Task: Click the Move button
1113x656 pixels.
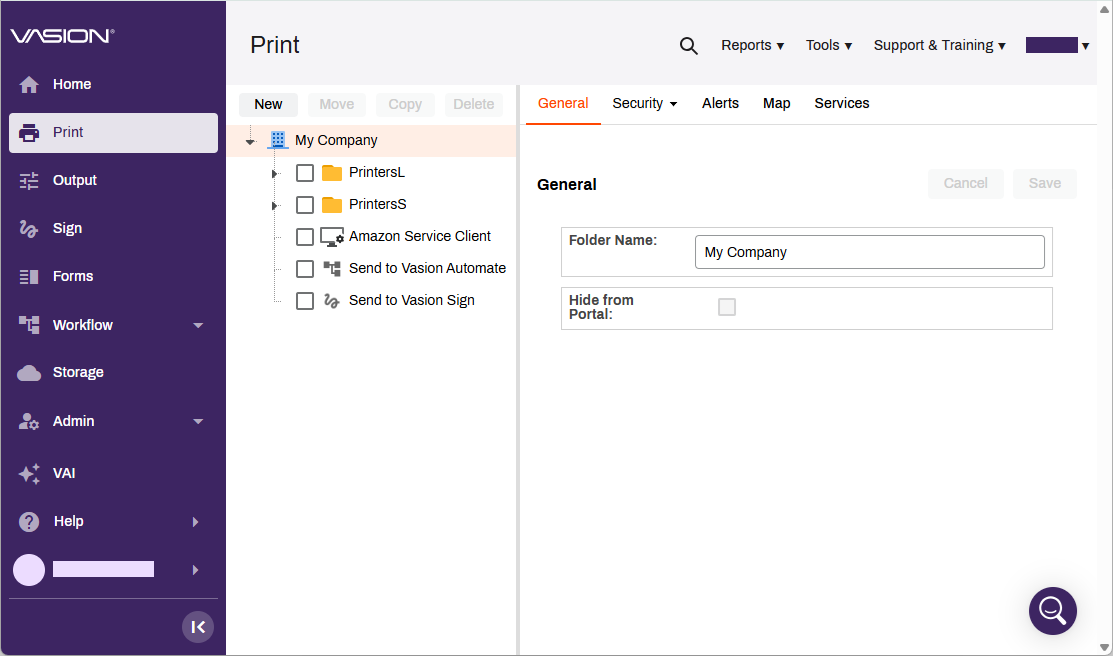Action: (x=336, y=104)
